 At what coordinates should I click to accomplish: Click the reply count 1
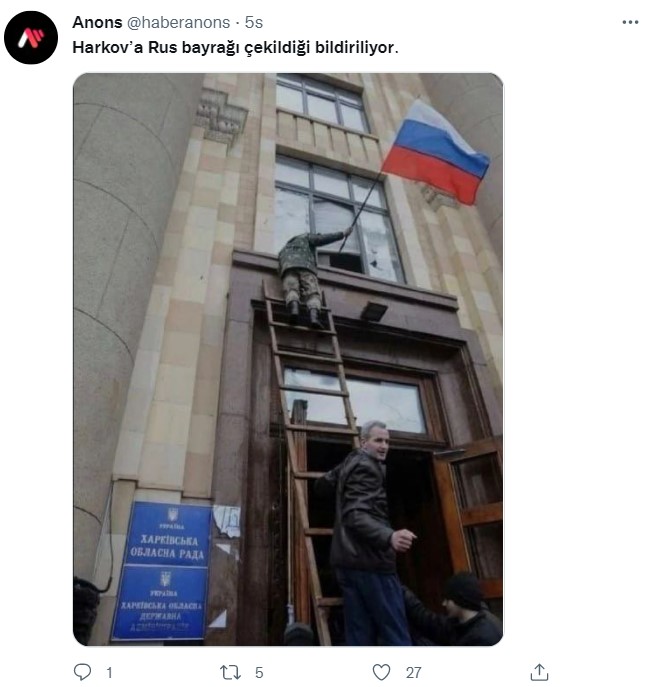[x=109, y=673]
